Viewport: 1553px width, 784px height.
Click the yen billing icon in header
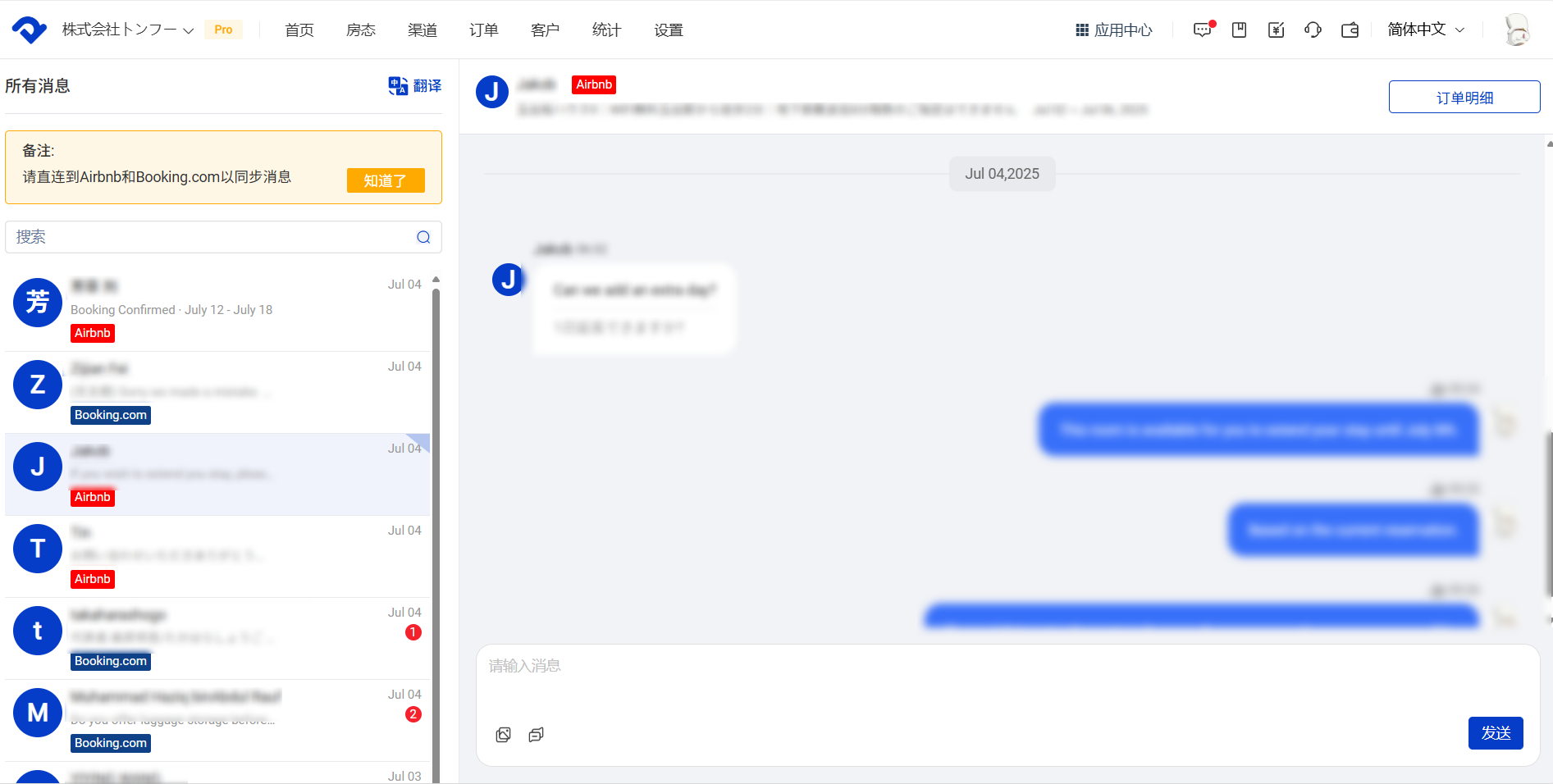tap(1277, 30)
